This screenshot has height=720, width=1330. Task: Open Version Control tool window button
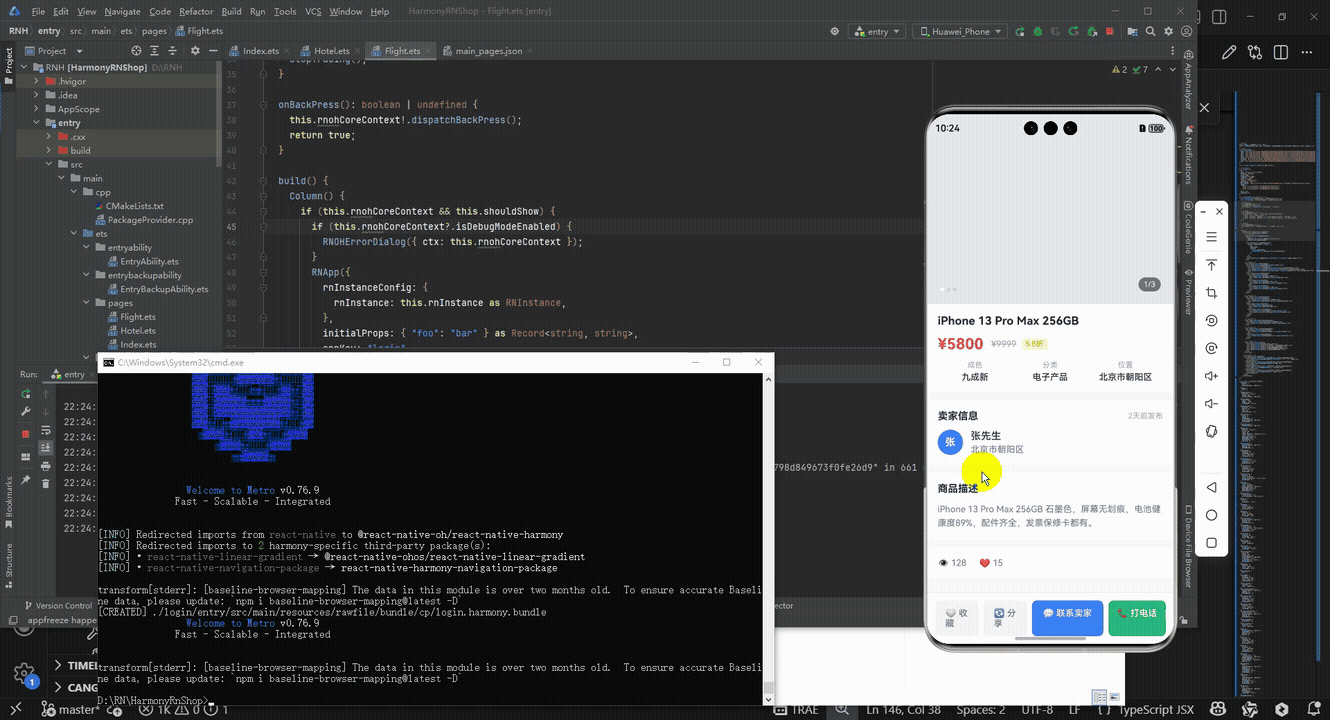pyautogui.click(x=58, y=606)
